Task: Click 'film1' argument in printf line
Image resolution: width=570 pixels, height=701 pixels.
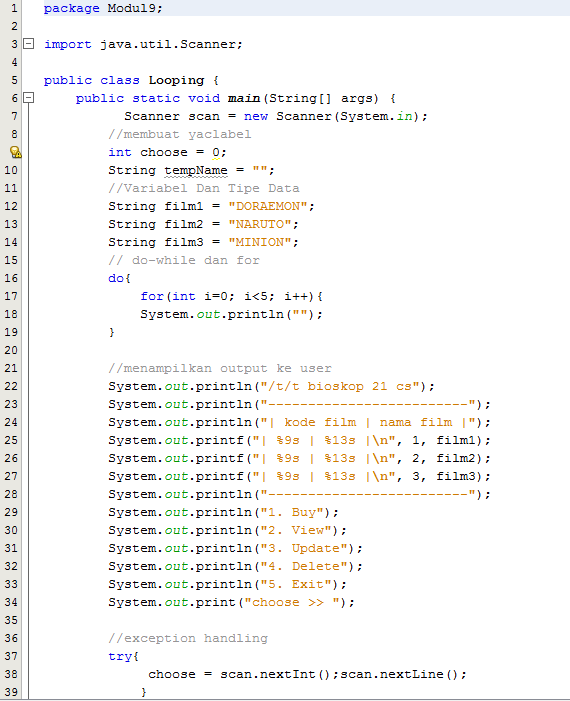Action: tap(455, 440)
